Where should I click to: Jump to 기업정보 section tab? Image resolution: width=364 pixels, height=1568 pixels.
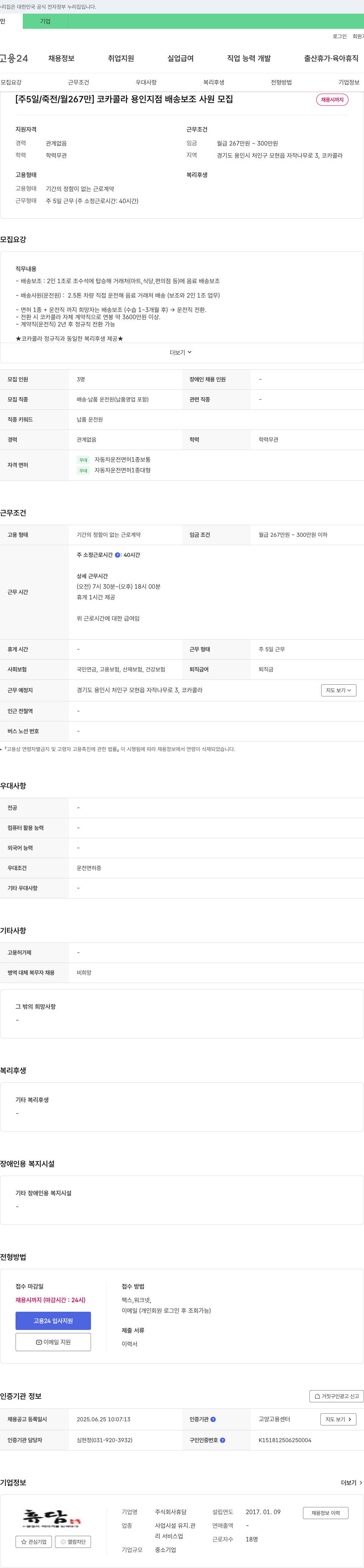coord(349,82)
